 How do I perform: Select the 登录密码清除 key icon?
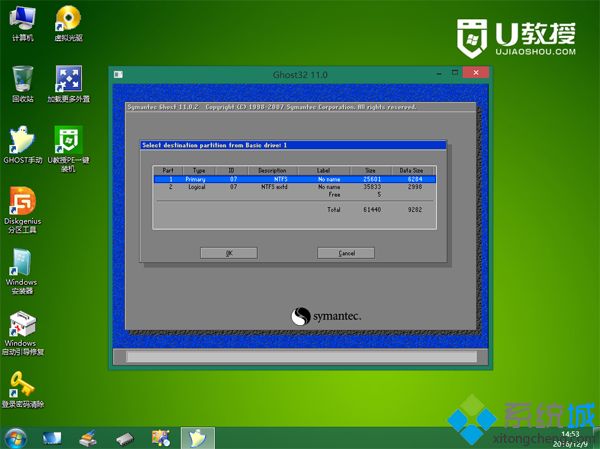pyautogui.click(x=23, y=390)
